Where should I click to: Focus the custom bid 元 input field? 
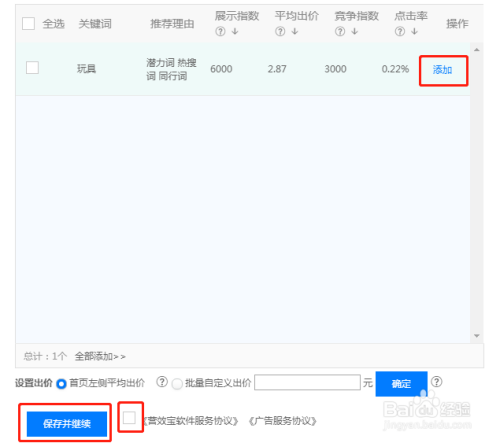(307, 382)
